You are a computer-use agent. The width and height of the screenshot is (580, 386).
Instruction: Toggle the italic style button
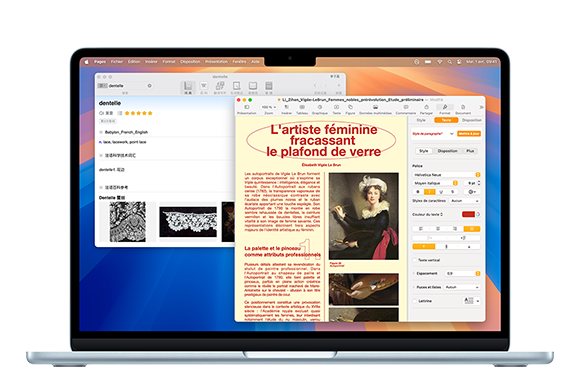[429, 192]
